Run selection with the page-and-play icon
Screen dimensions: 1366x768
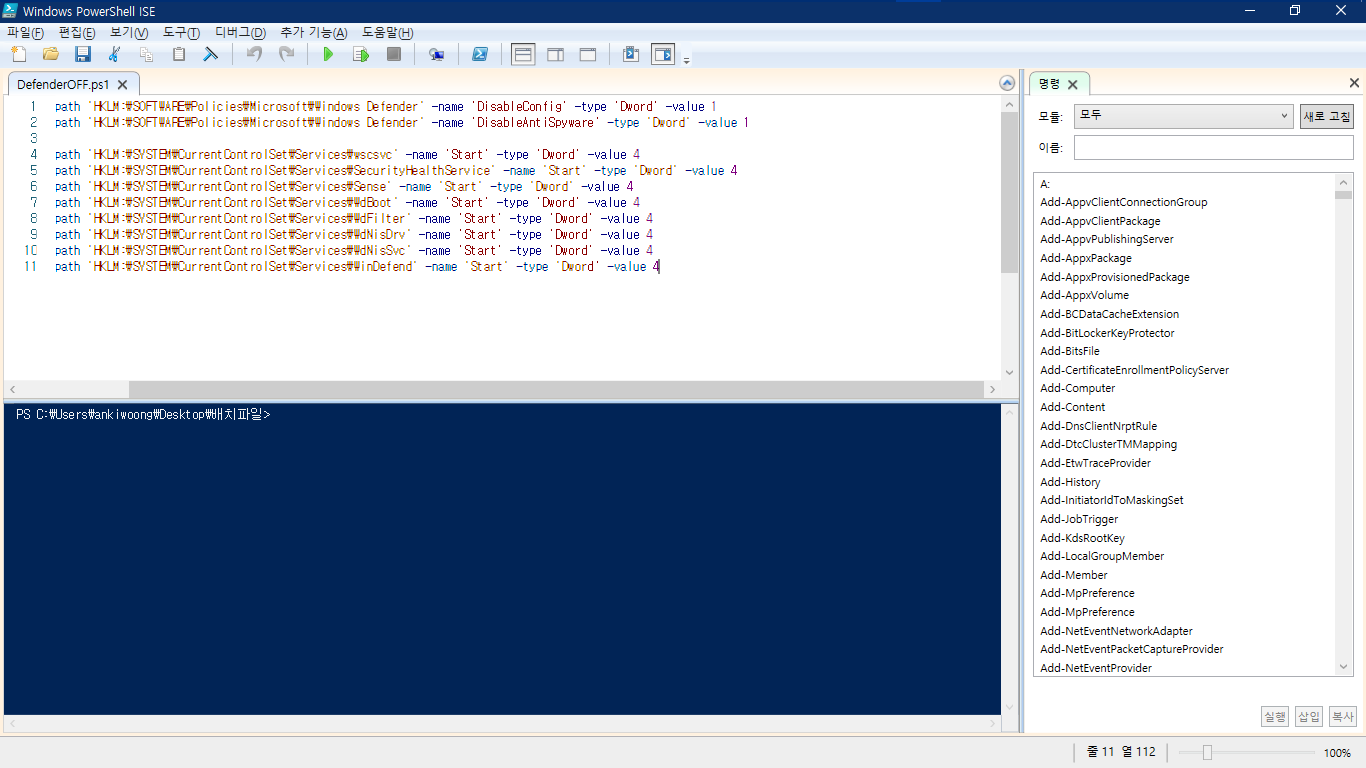click(x=361, y=54)
